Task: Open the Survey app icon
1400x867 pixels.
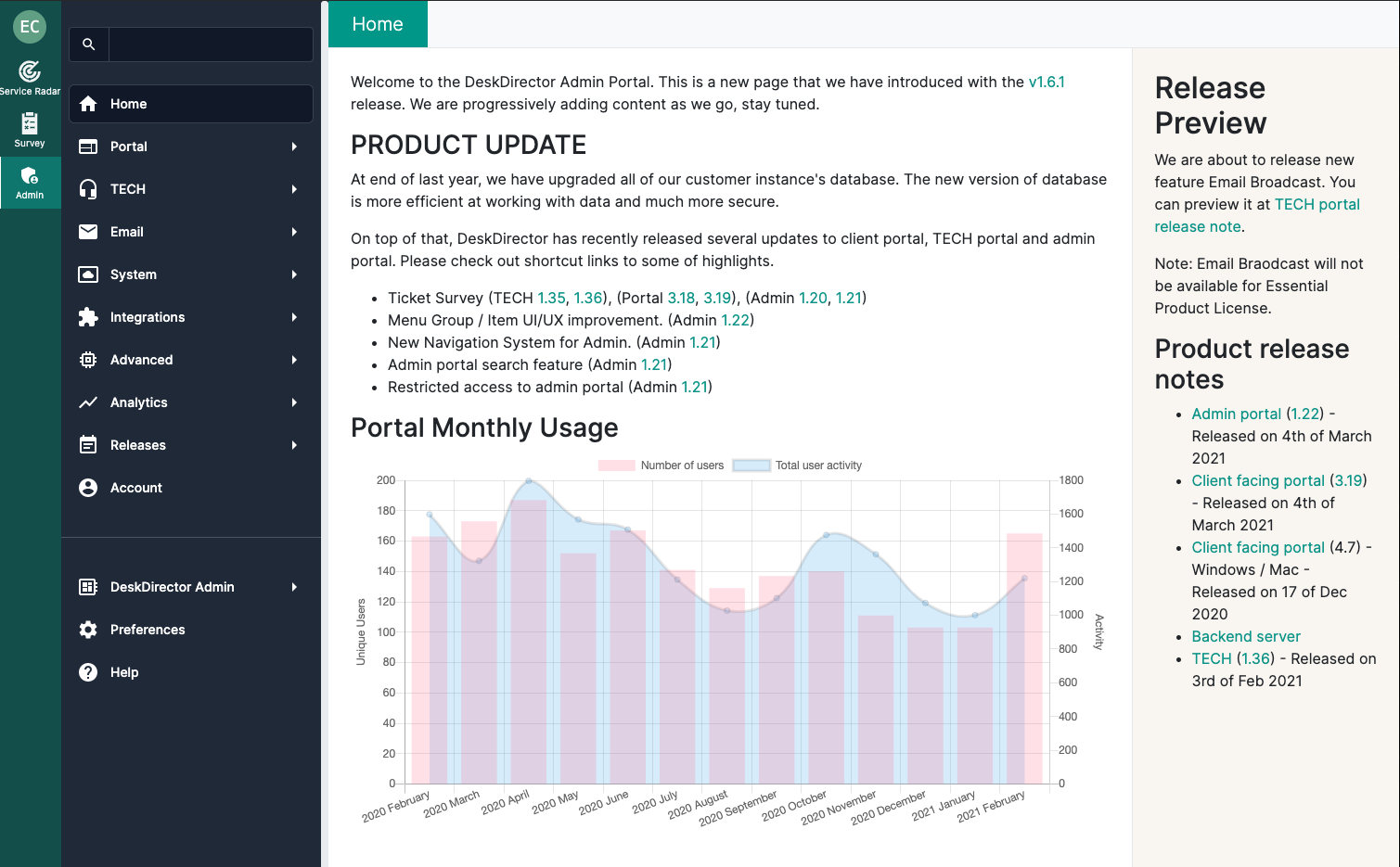Action: click(30, 123)
